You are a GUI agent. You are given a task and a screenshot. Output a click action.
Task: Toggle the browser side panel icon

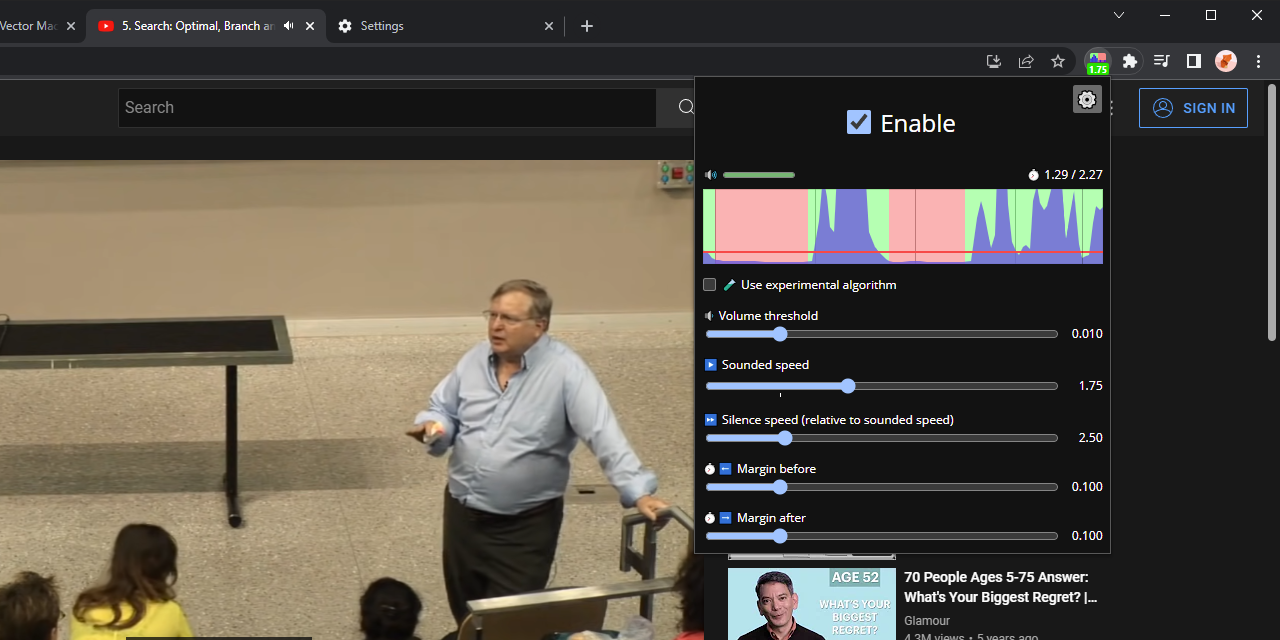1193,61
